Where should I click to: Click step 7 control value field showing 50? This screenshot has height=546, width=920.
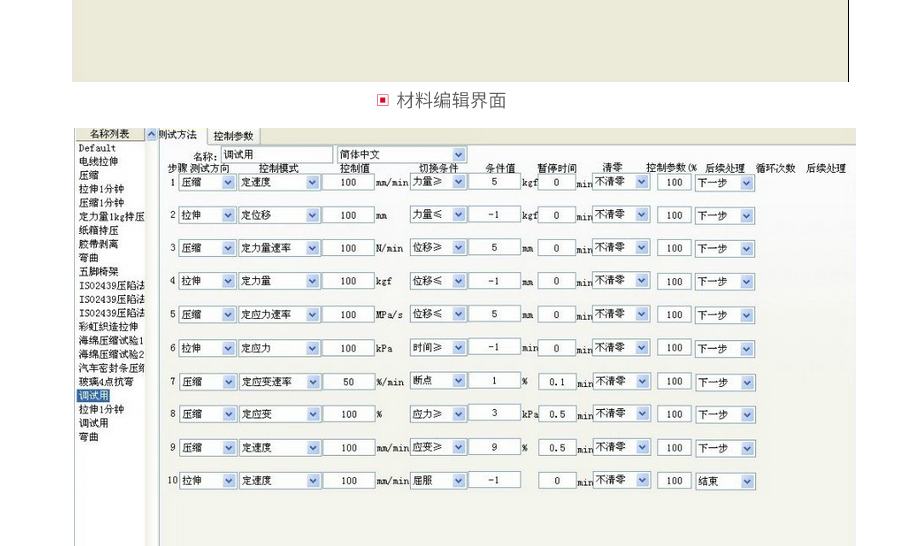pyautogui.click(x=348, y=382)
